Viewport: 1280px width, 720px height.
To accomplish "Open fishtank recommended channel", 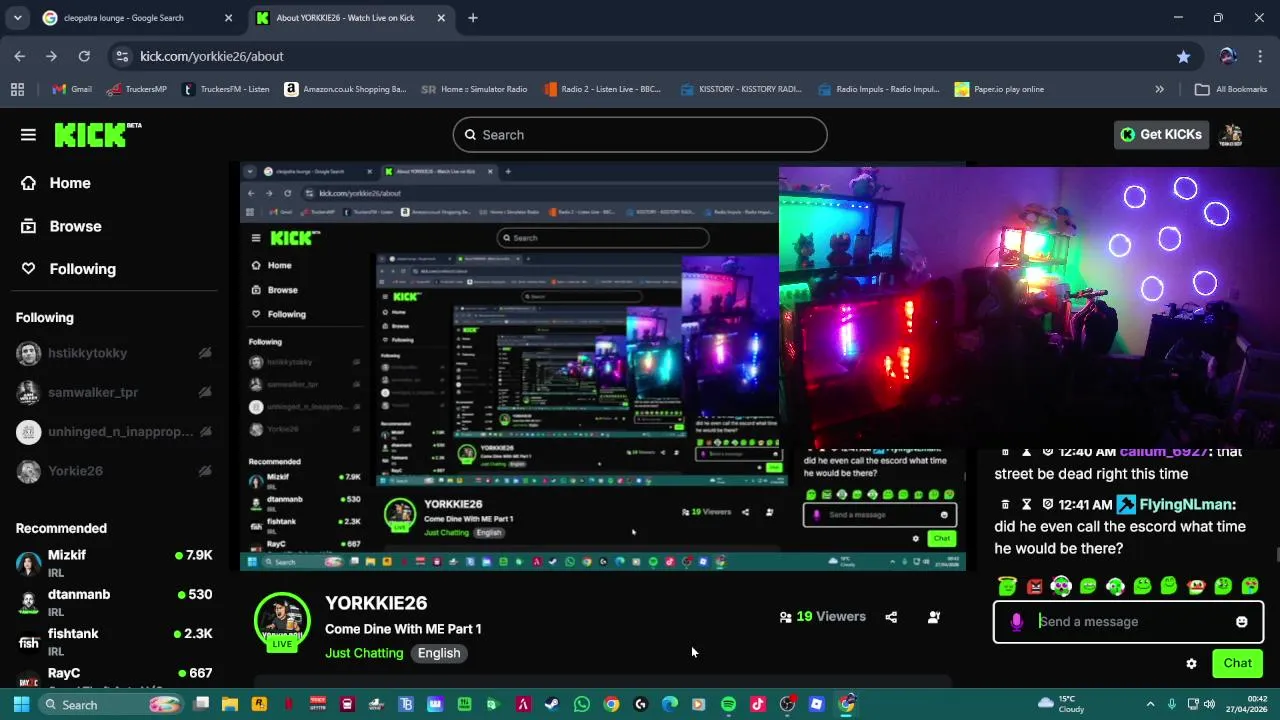I will (x=113, y=642).
